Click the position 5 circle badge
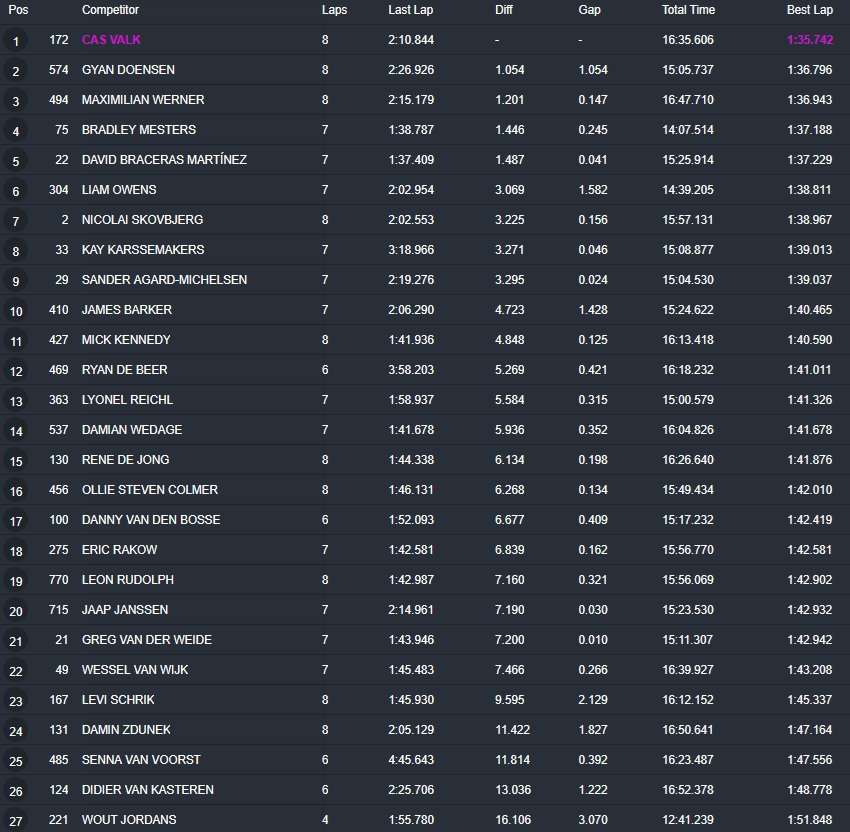The image size is (850, 832). [x=16, y=161]
